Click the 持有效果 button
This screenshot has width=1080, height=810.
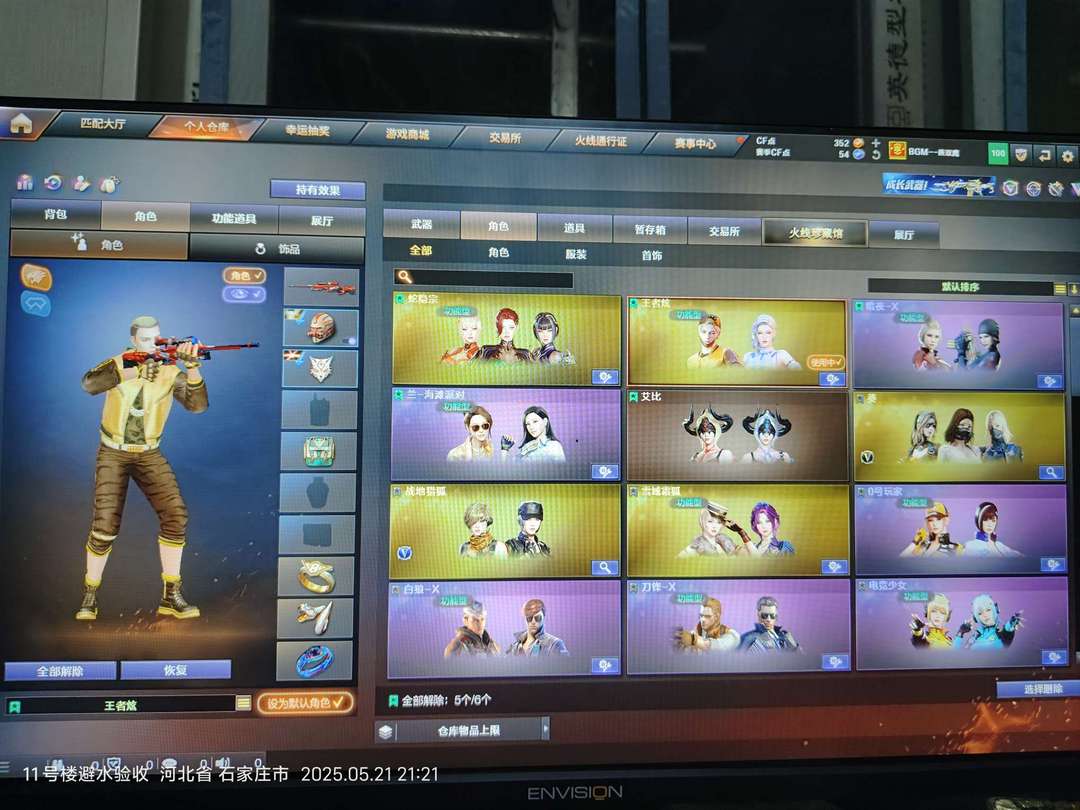[x=318, y=189]
